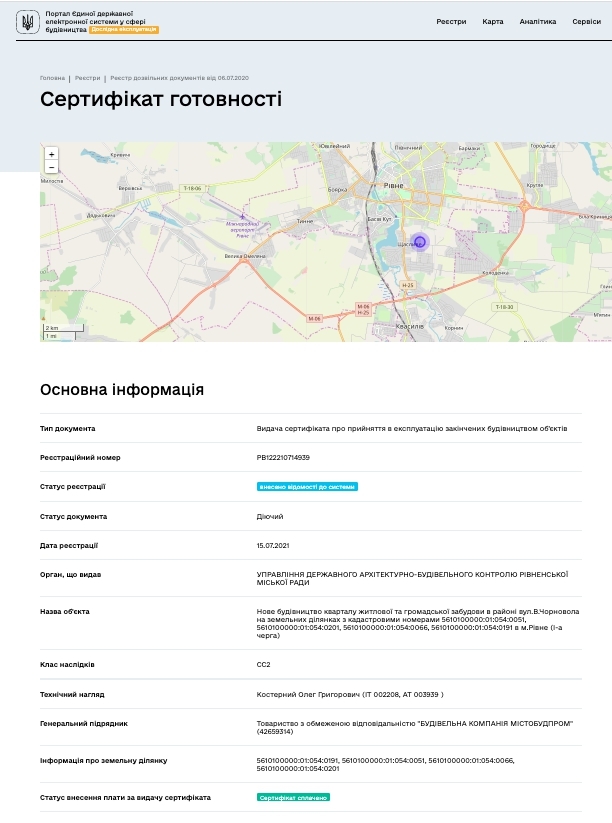
Task: Click the purple location marker on the map
Action: coord(419,242)
